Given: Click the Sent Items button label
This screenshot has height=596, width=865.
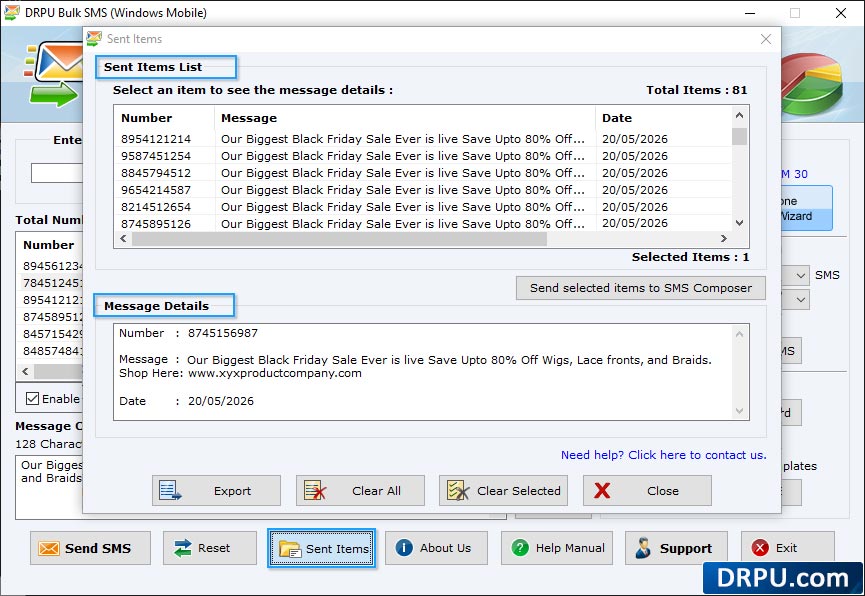Looking at the screenshot, I should click(337, 549).
